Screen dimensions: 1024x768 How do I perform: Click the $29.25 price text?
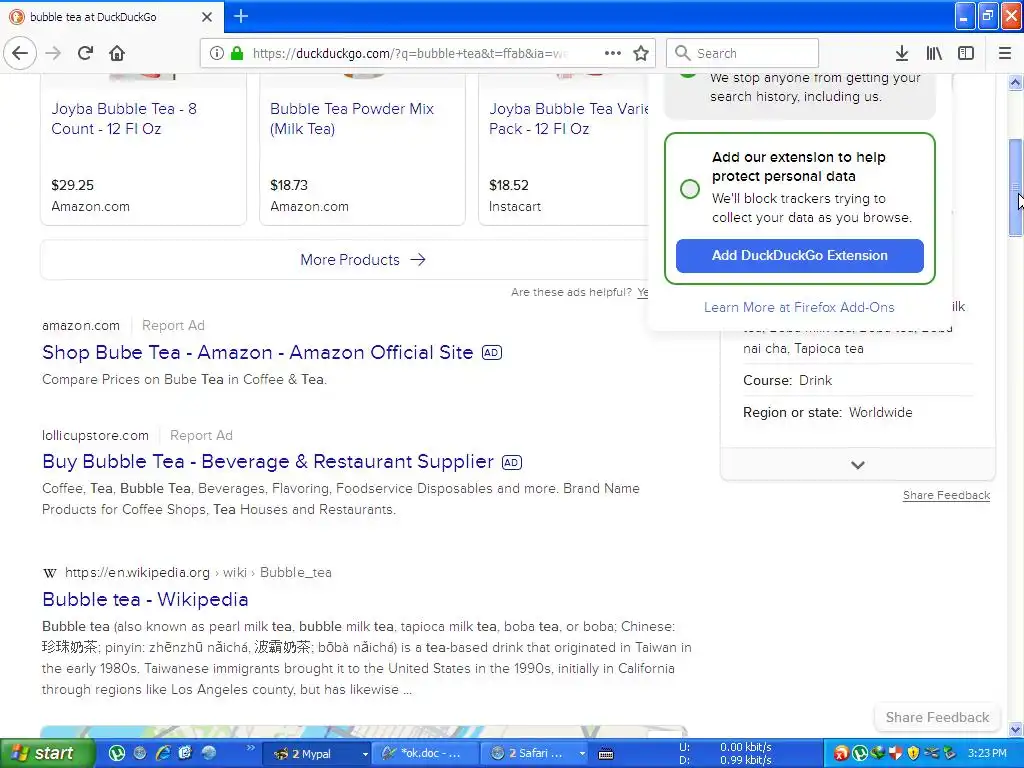click(x=72, y=185)
